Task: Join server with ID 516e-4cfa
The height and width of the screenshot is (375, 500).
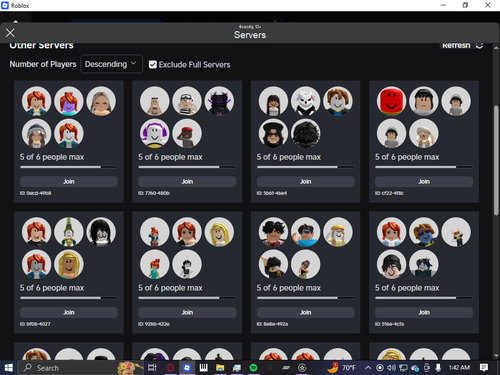Action: pyautogui.click(x=424, y=312)
